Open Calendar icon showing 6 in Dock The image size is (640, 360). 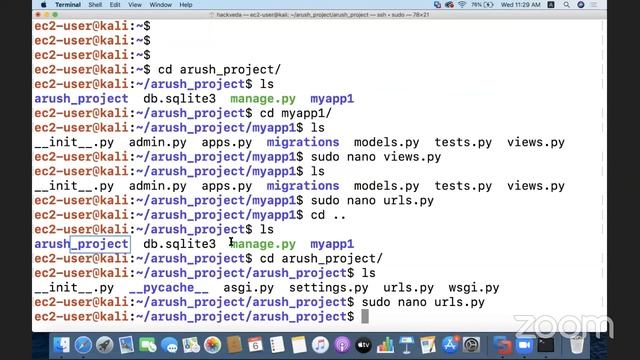[256, 345]
